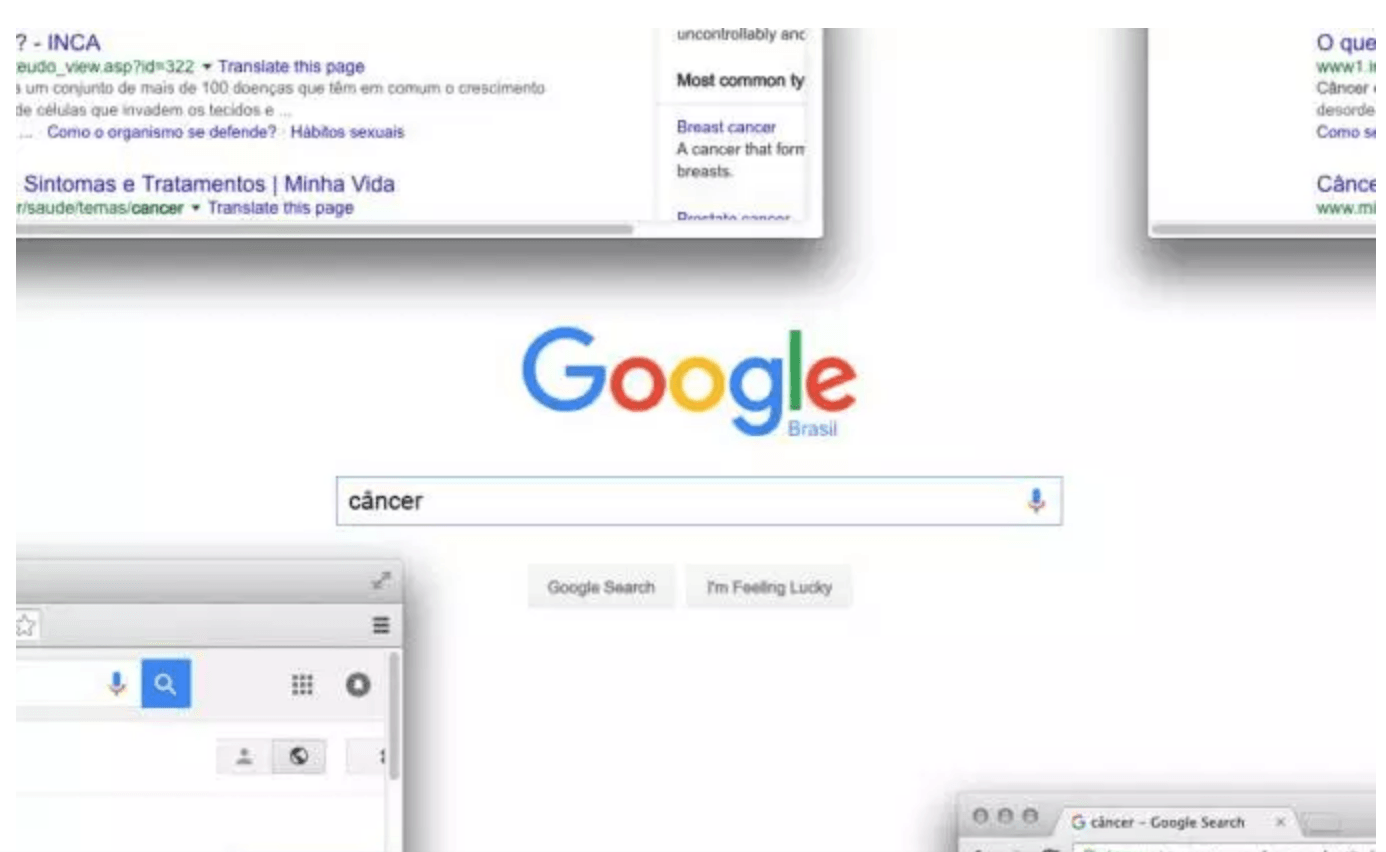
Task: Select the global results globe toggle
Action: (x=298, y=757)
